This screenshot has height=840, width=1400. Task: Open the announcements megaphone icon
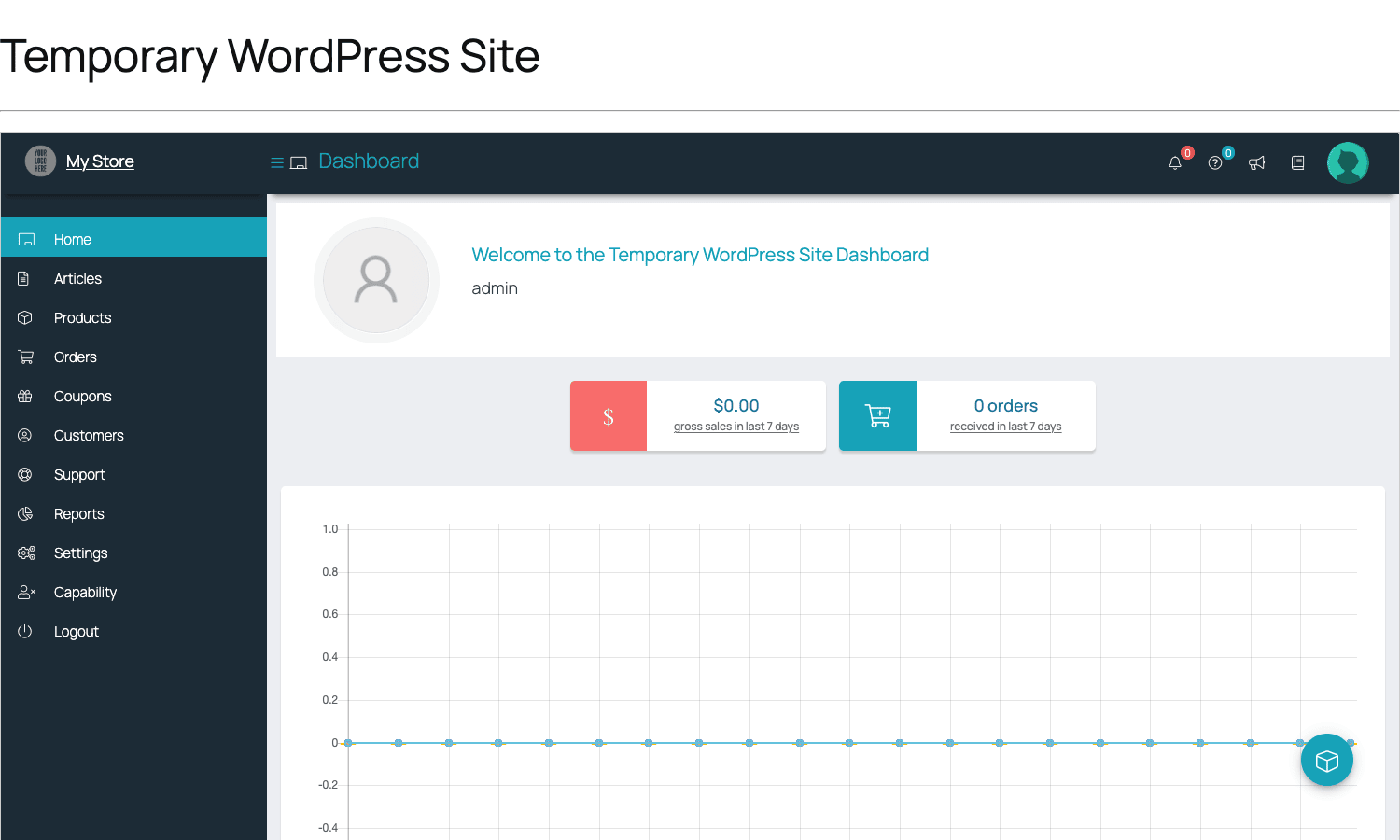[1257, 163]
